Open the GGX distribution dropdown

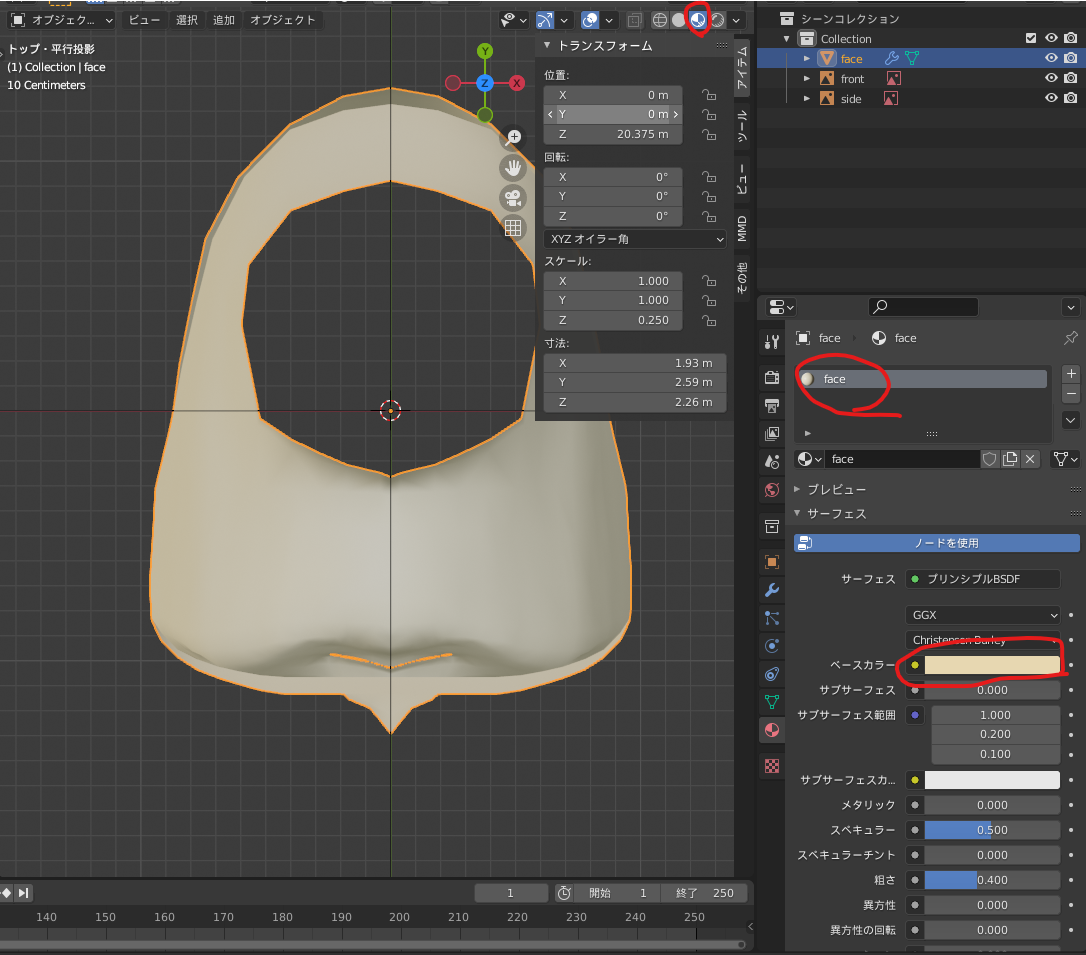pos(982,615)
